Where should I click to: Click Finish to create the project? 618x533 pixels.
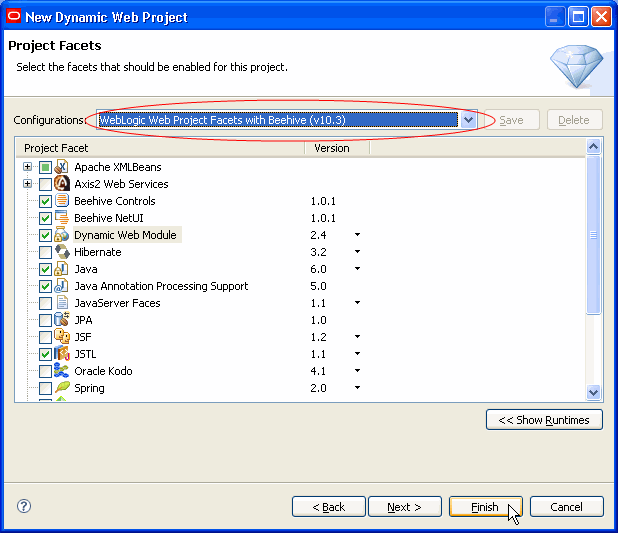coord(486,507)
